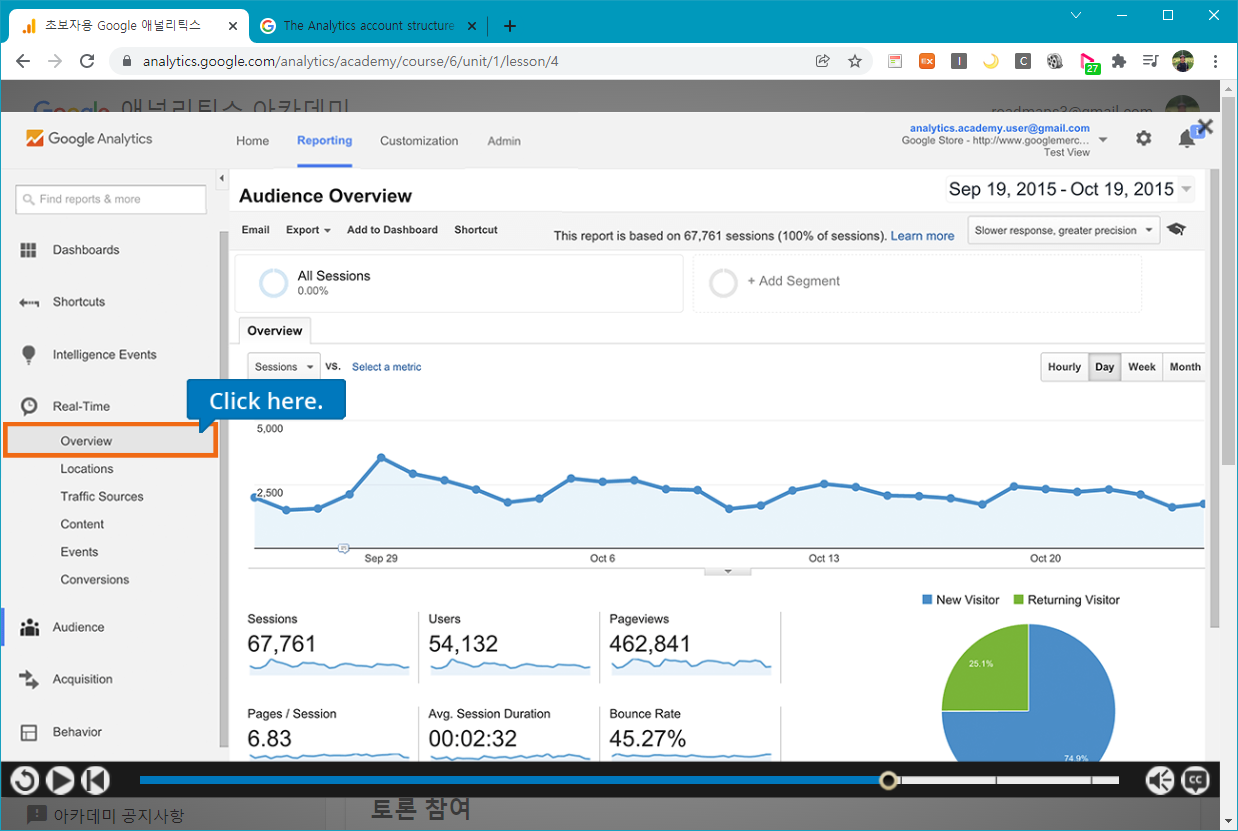The image size is (1238, 831).
Task: Open the response precision dropdown
Action: click(x=1064, y=230)
